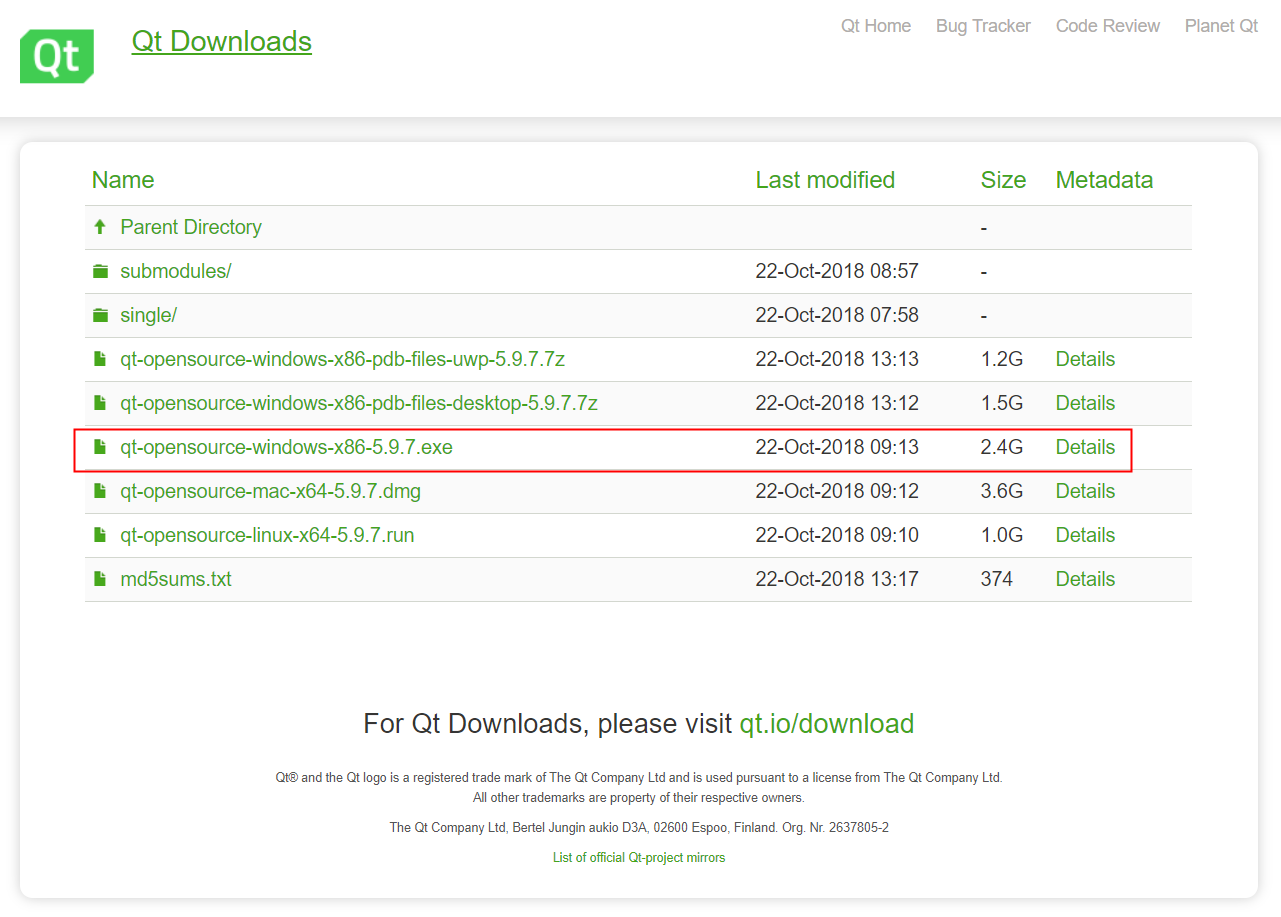Click date 22-Oct-2018 09:10
This screenshot has height=917, width=1281.
[837, 535]
